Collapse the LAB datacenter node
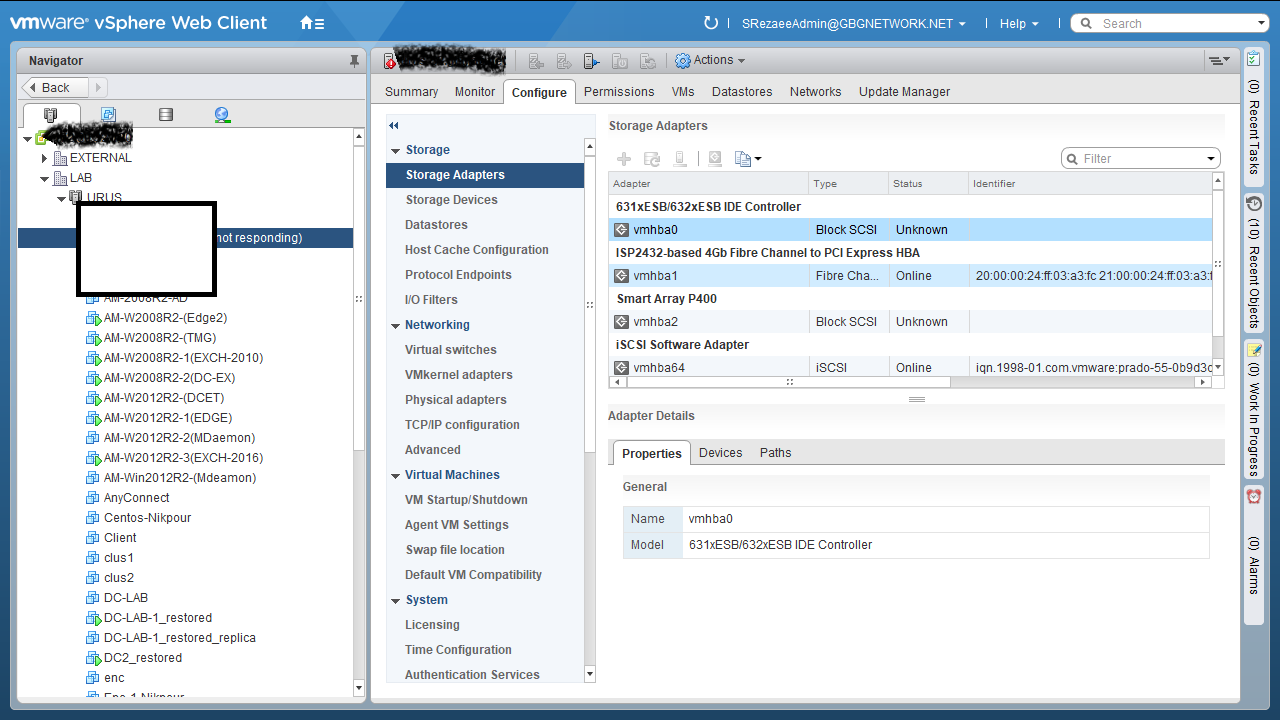The image size is (1281, 720). click(44, 179)
